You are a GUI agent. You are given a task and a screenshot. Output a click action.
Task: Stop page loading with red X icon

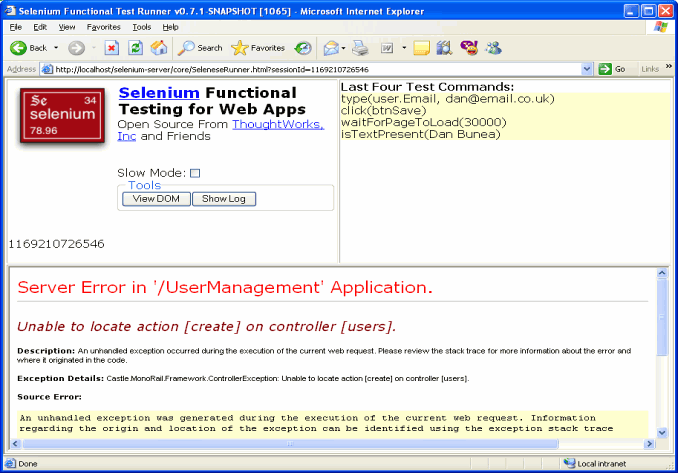point(112,48)
